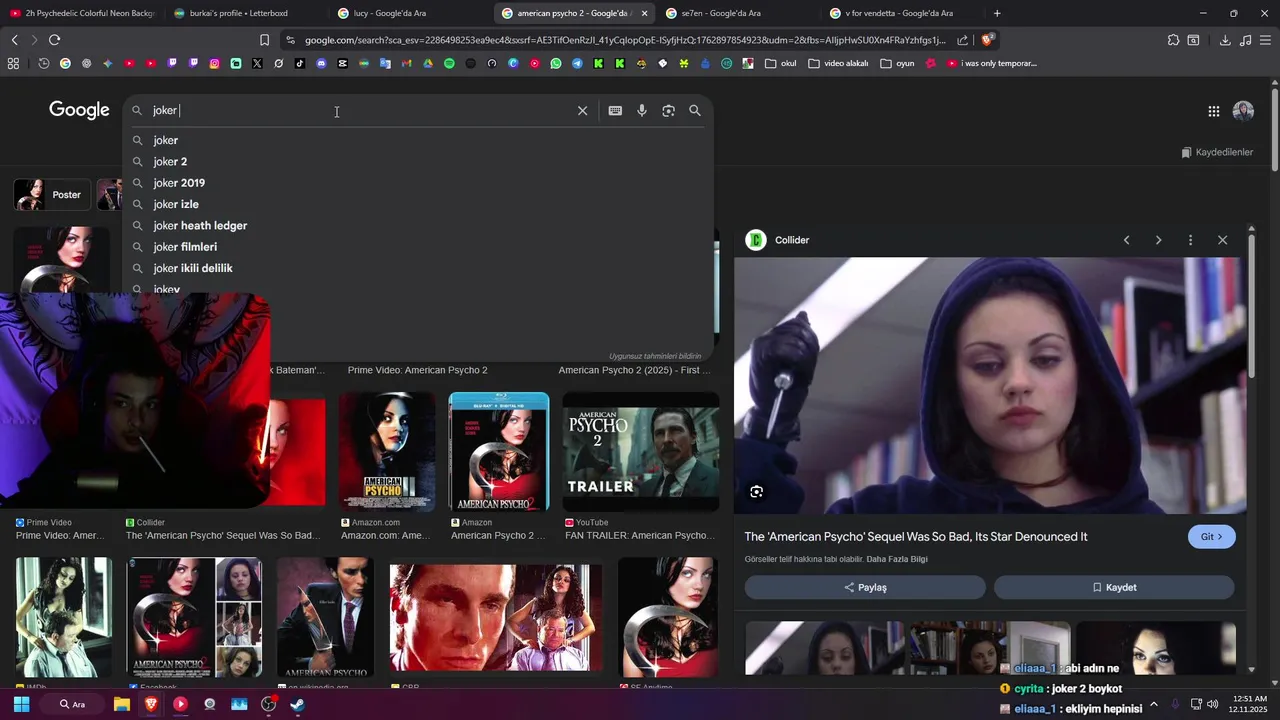Viewport: 1280px width, 720px height.
Task: Open File Explorer from the taskbar
Action: tap(122, 704)
